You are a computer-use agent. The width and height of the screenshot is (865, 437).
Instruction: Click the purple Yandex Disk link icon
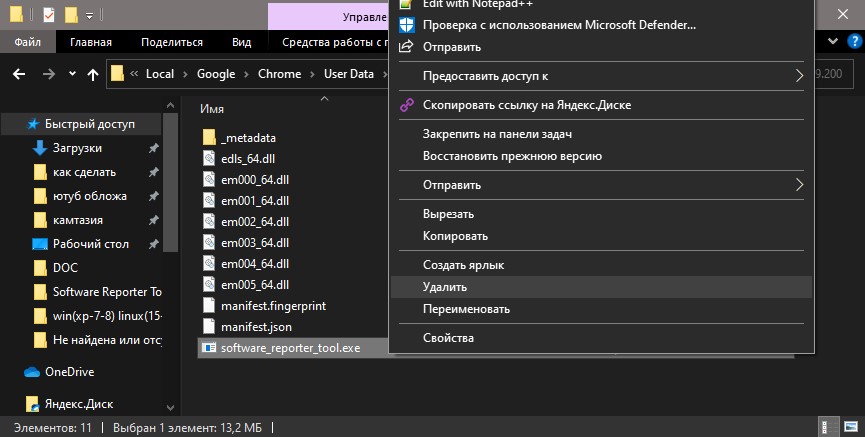pyautogui.click(x=407, y=105)
